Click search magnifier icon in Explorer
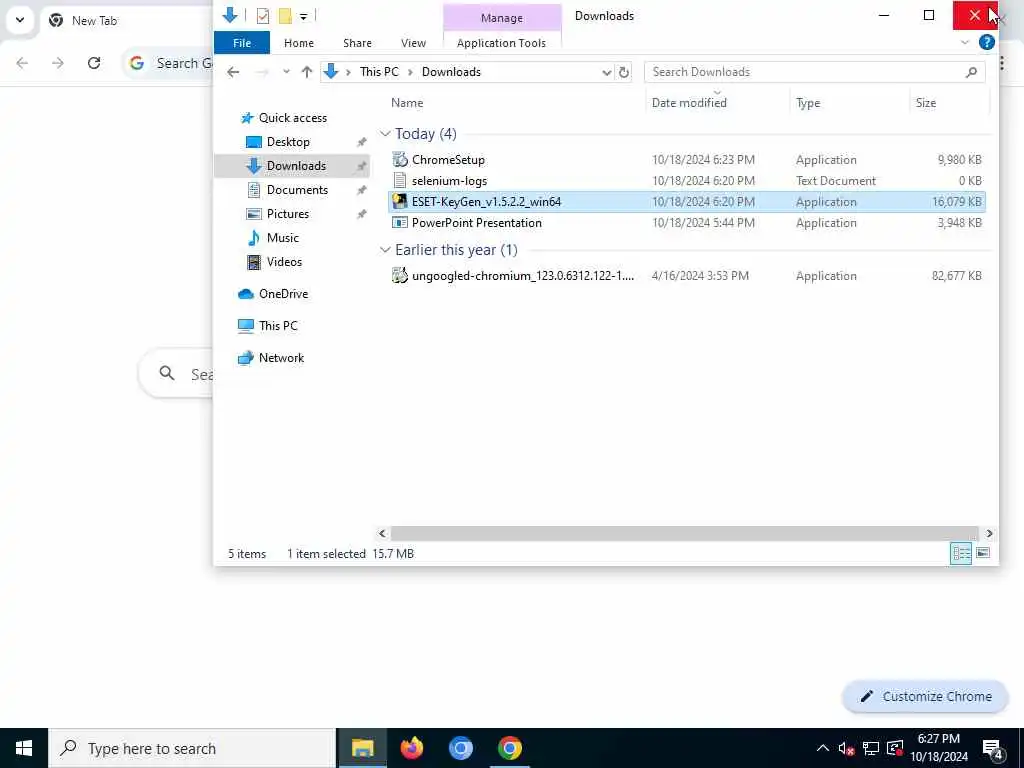Image resolution: width=1024 pixels, height=768 pixels. (x=971, y=72)
